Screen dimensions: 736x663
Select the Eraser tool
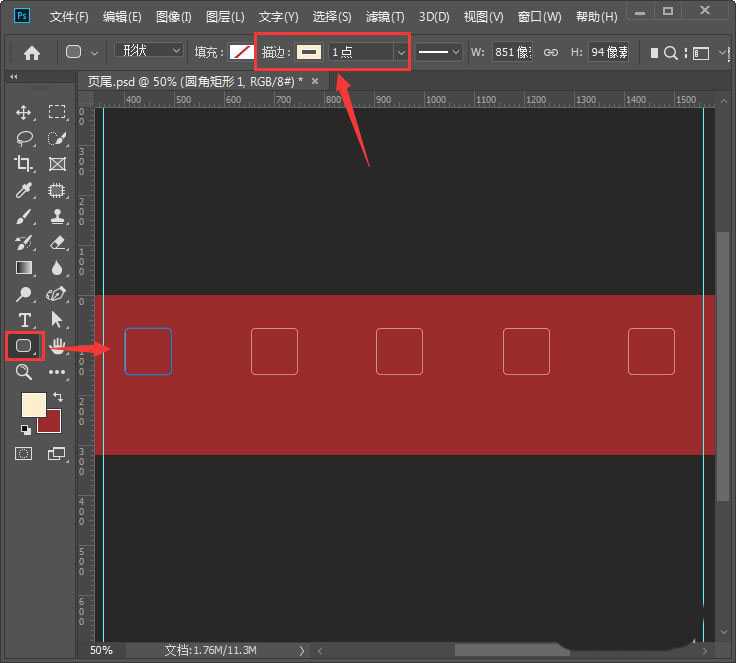[58, 242]
